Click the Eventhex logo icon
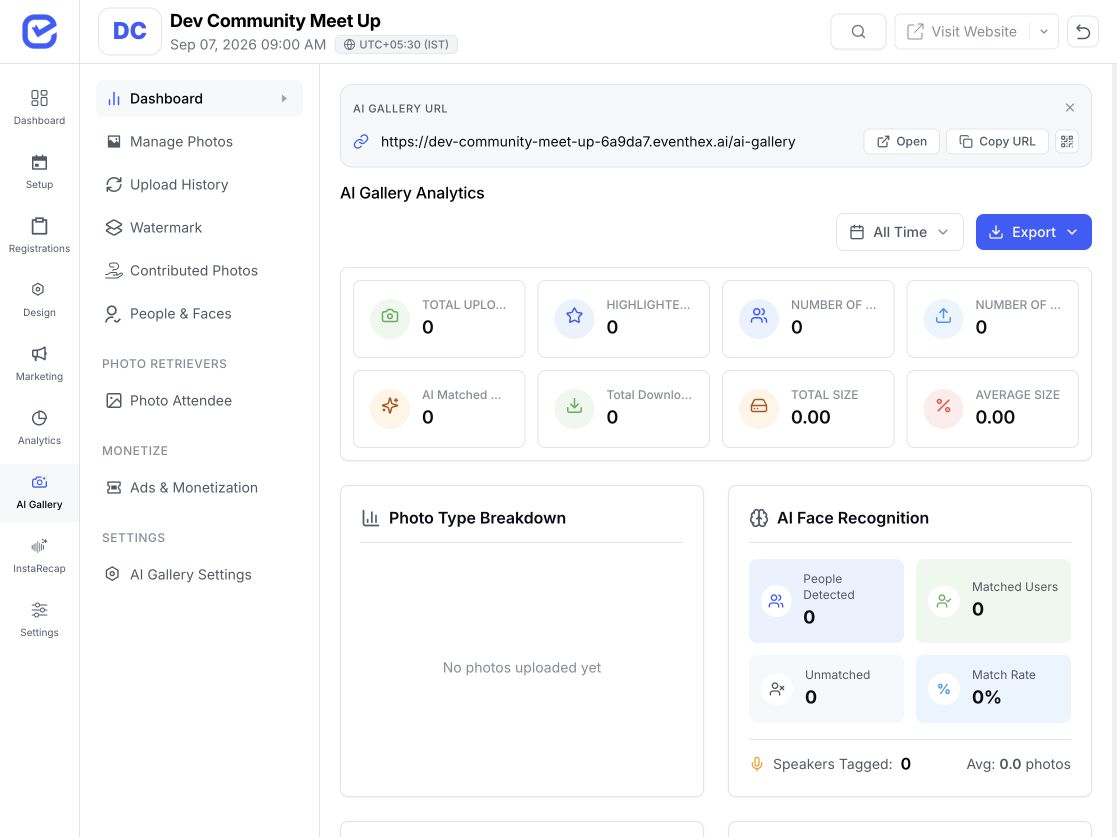 point(39,31)
